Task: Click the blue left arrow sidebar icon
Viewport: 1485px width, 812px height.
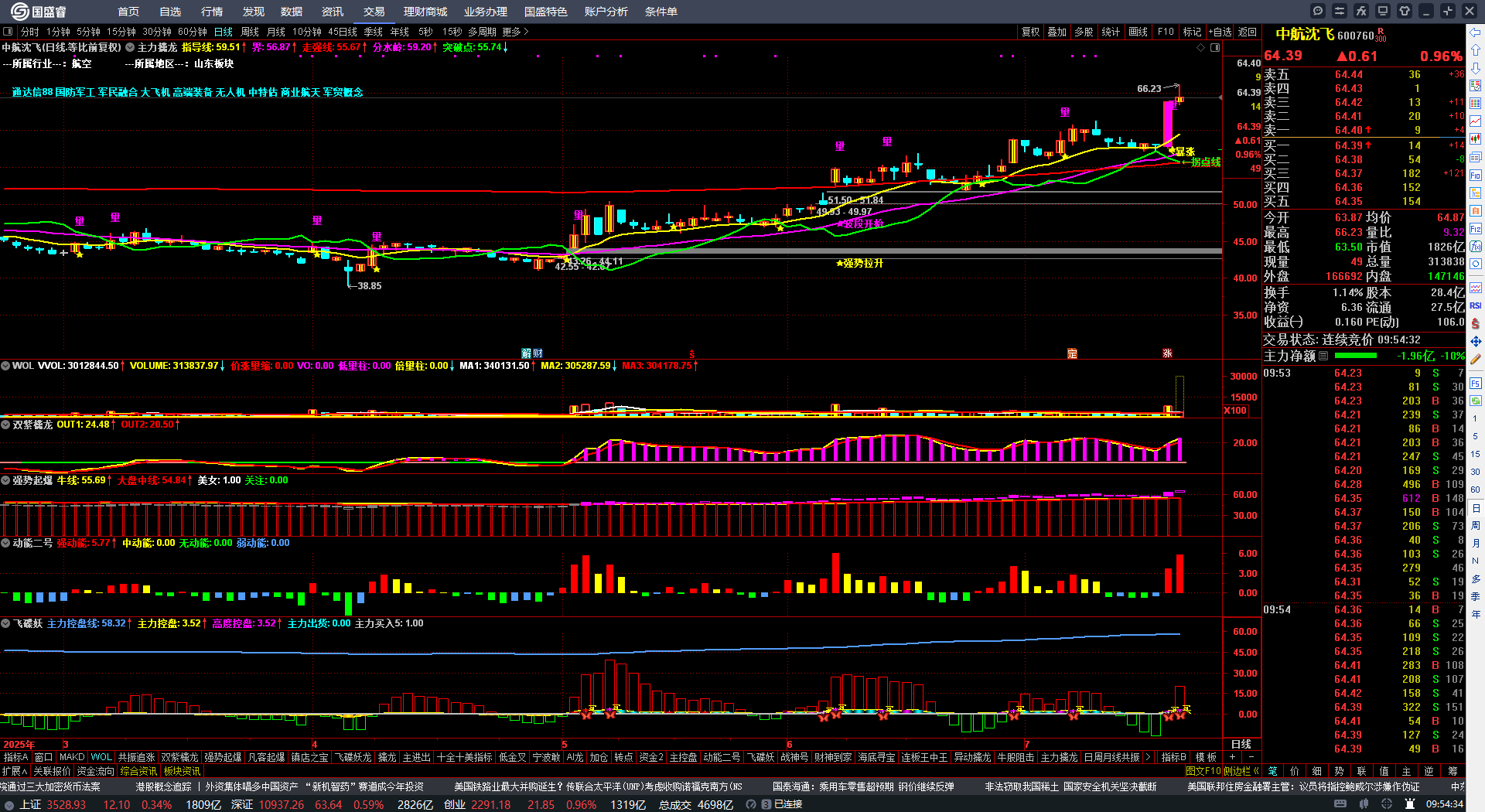Action: pyautogui.click(x=1476, y=32)
